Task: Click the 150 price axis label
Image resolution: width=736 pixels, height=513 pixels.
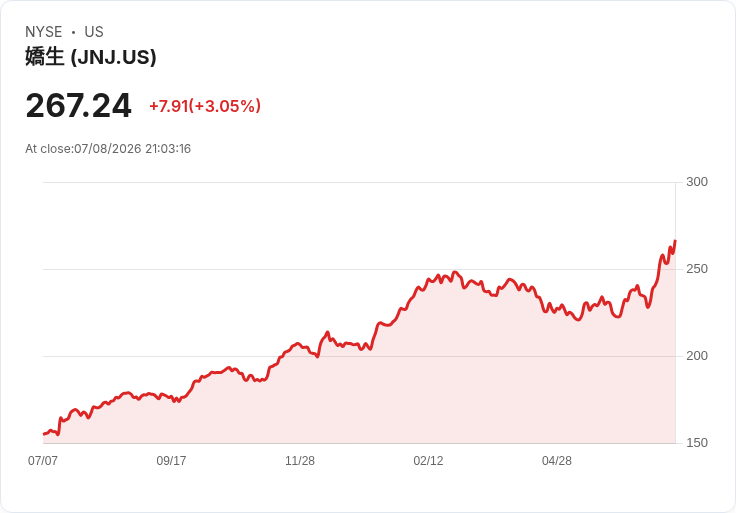Action: tap(697, 443)
